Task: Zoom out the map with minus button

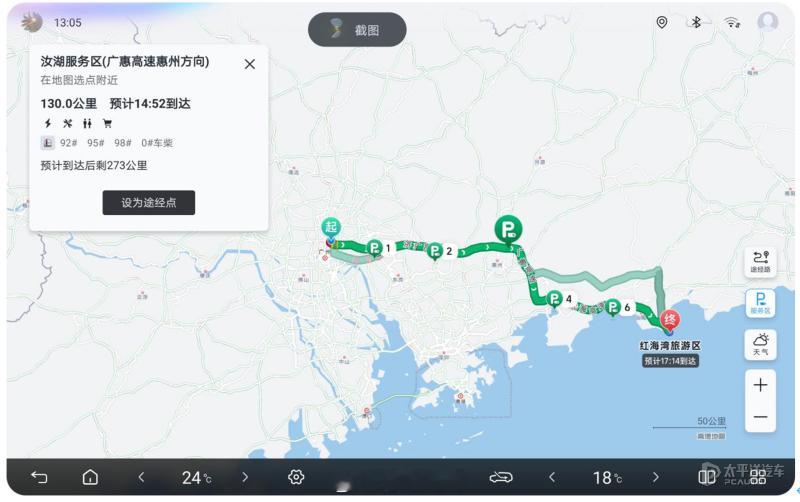Action: click(x=760, y=417)
